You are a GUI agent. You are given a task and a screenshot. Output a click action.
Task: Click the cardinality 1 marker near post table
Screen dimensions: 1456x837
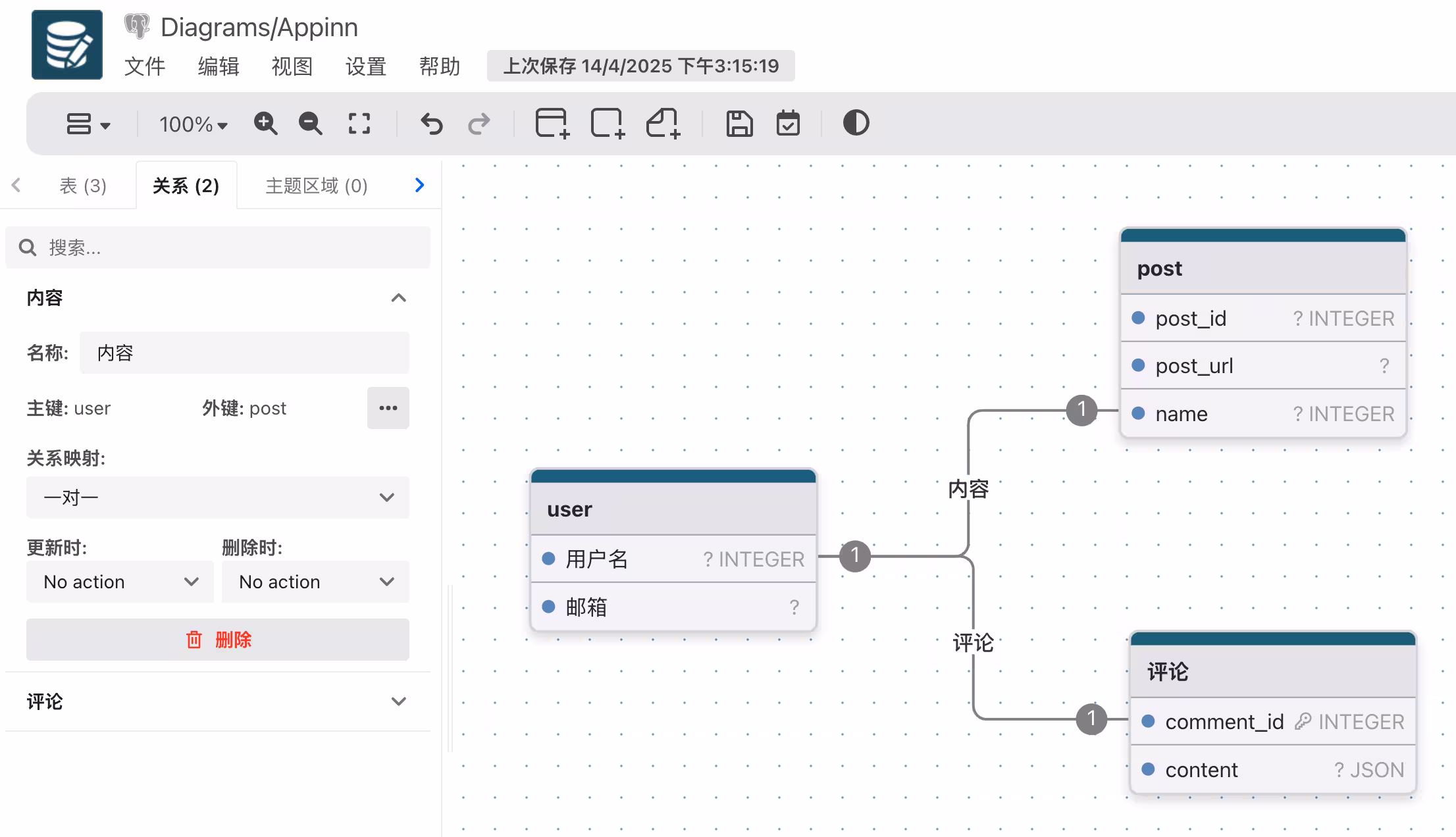click(1081, 410)
